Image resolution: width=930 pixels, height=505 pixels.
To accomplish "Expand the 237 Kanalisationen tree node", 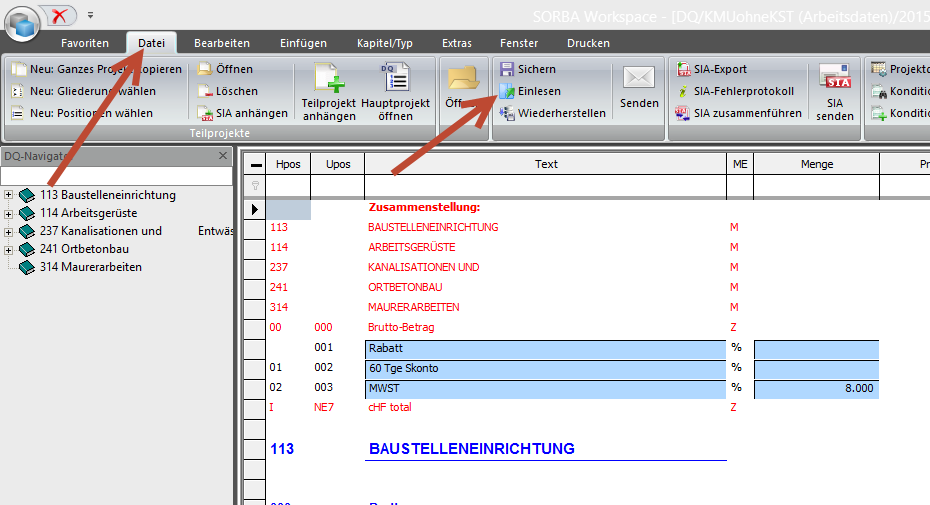I will click(x=9, y=231).
